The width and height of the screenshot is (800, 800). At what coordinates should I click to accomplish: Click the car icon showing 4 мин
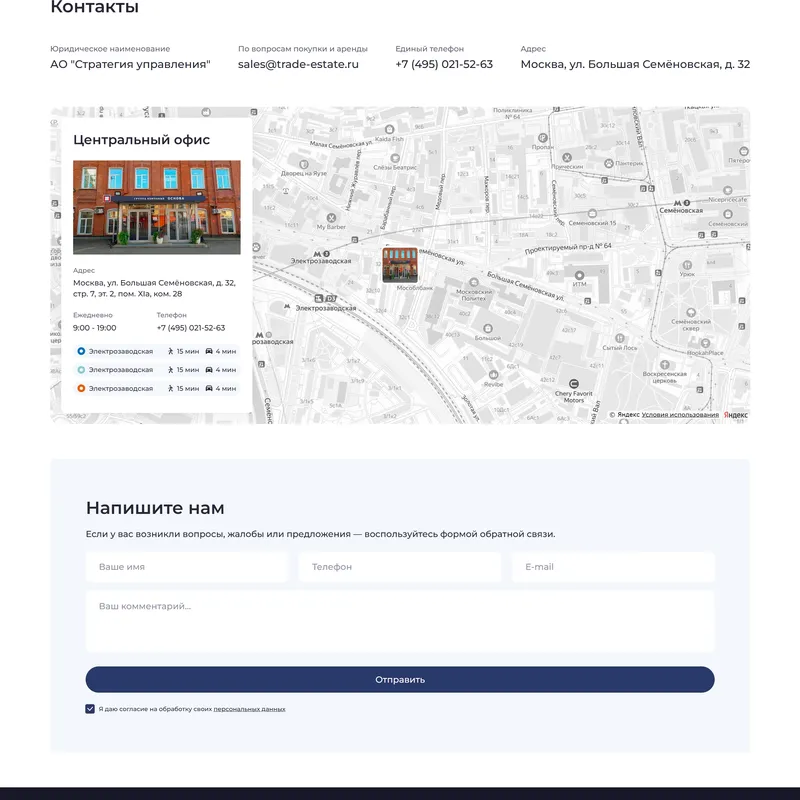tap(209, 351)
